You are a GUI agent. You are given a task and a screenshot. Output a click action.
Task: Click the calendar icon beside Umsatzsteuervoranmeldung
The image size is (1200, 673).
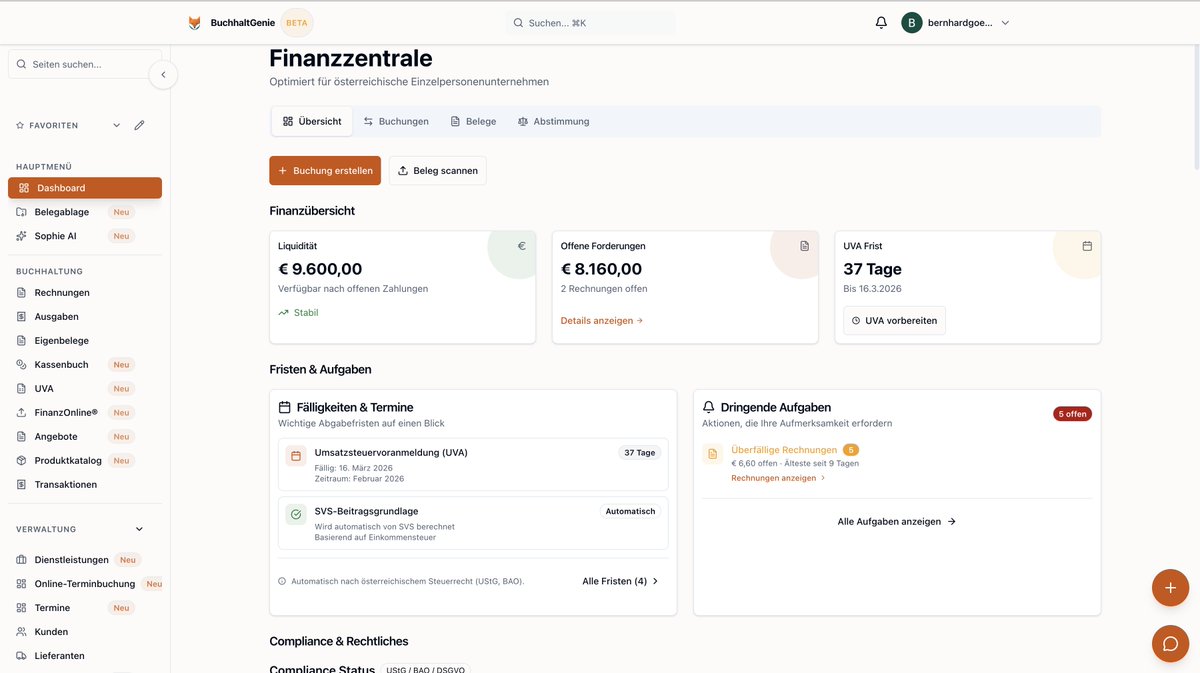point(296,456)
